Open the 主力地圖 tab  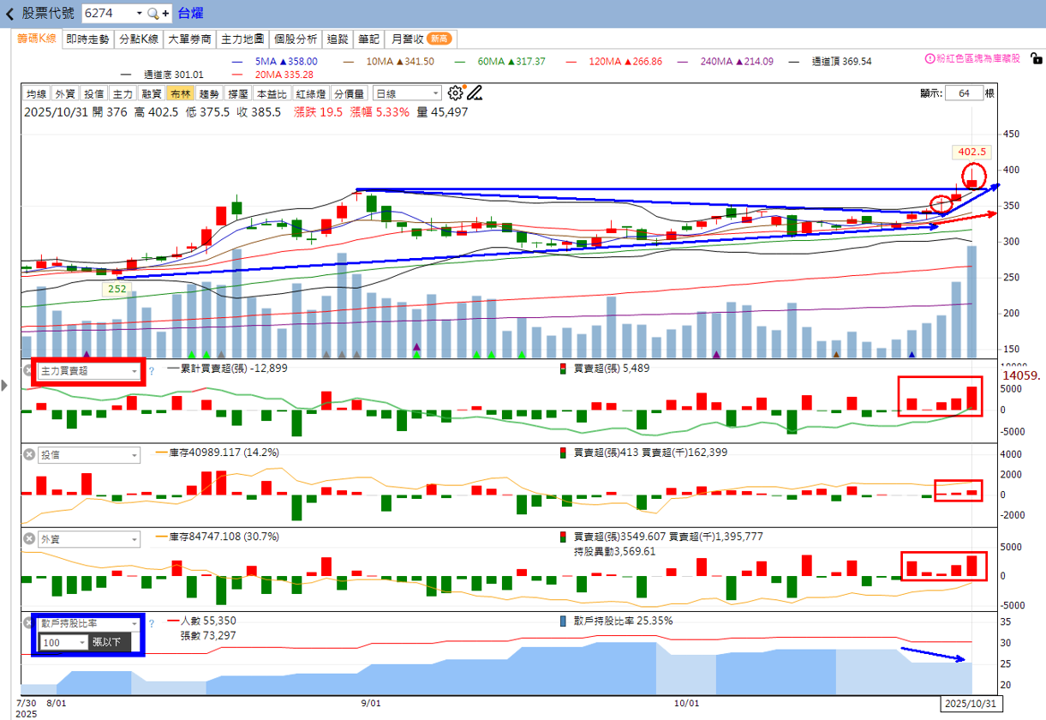(242, 39)
